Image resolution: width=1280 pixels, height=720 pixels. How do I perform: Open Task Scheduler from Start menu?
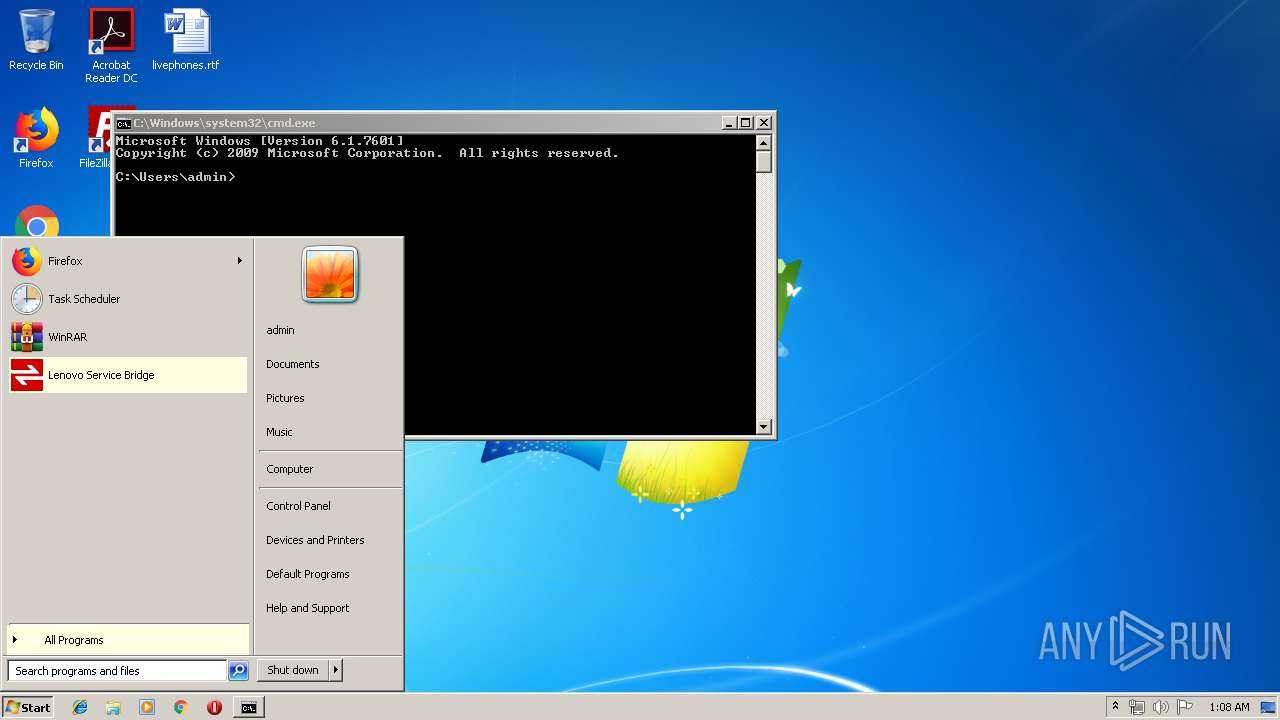click(128, 299)
